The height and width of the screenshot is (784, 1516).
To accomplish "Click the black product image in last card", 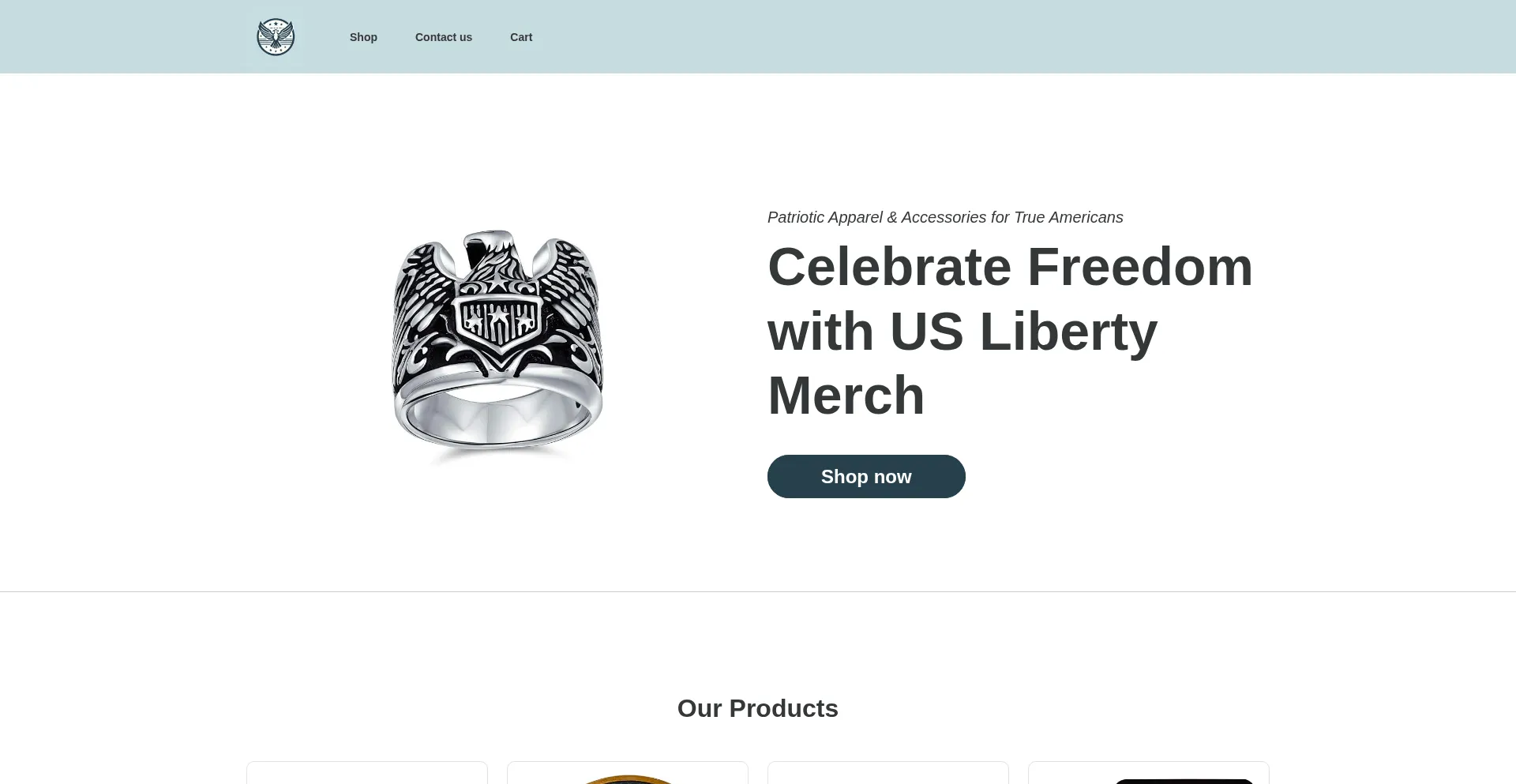I will click(1184, 781).
